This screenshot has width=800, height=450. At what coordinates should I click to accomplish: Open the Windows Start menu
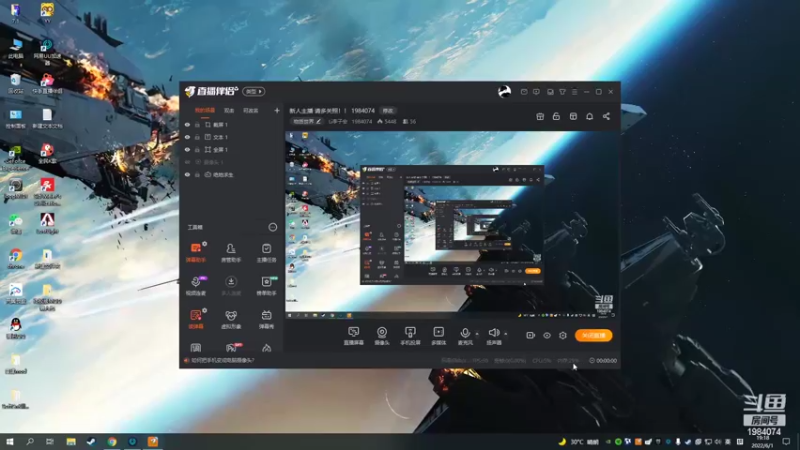(x=10, y=442)
